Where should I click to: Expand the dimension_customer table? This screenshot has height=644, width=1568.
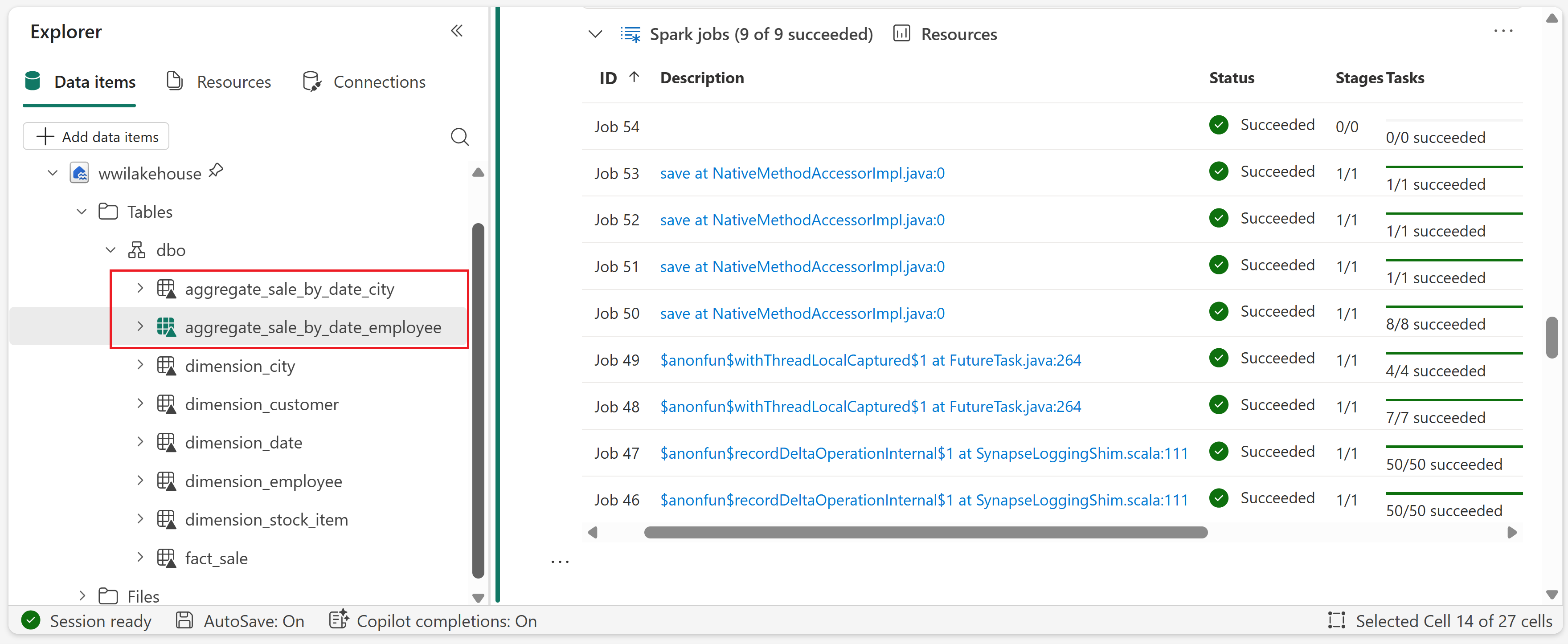pyautogui.click(x=140, y=403)
